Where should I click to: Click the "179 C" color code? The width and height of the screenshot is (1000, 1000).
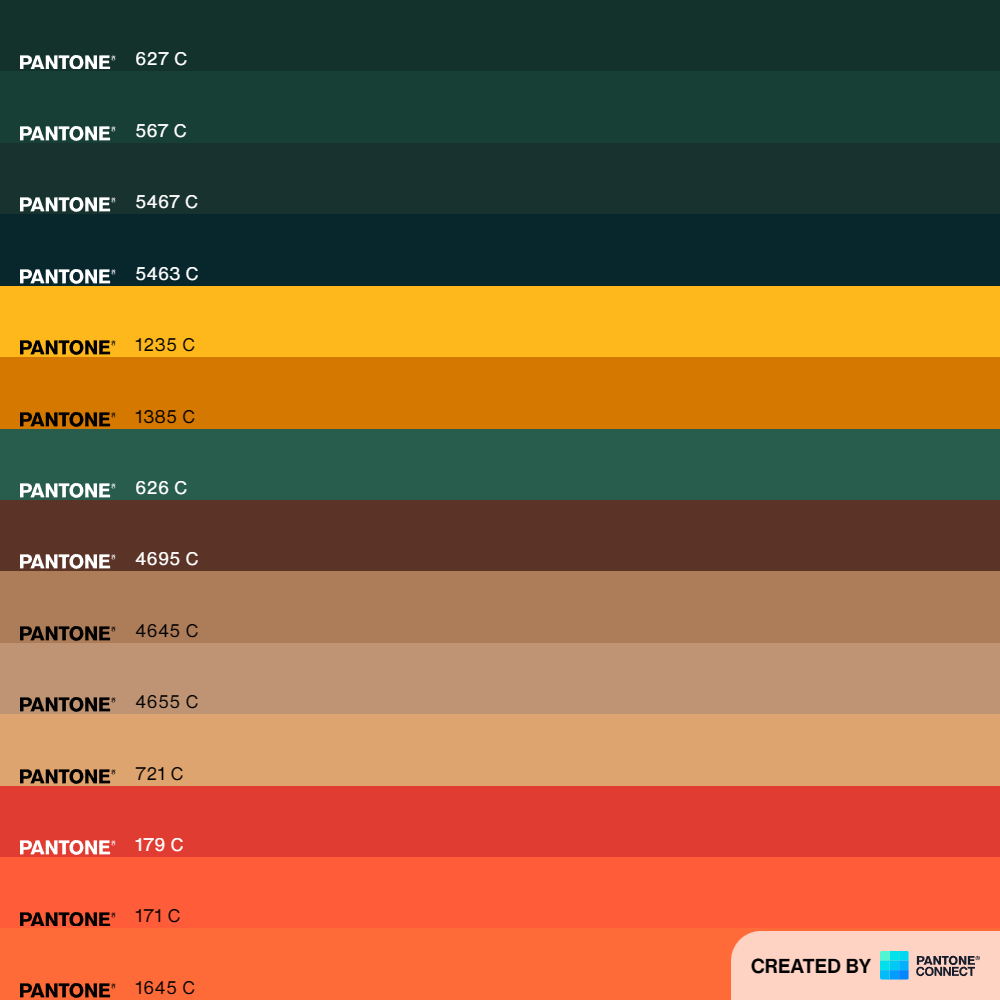159,845
